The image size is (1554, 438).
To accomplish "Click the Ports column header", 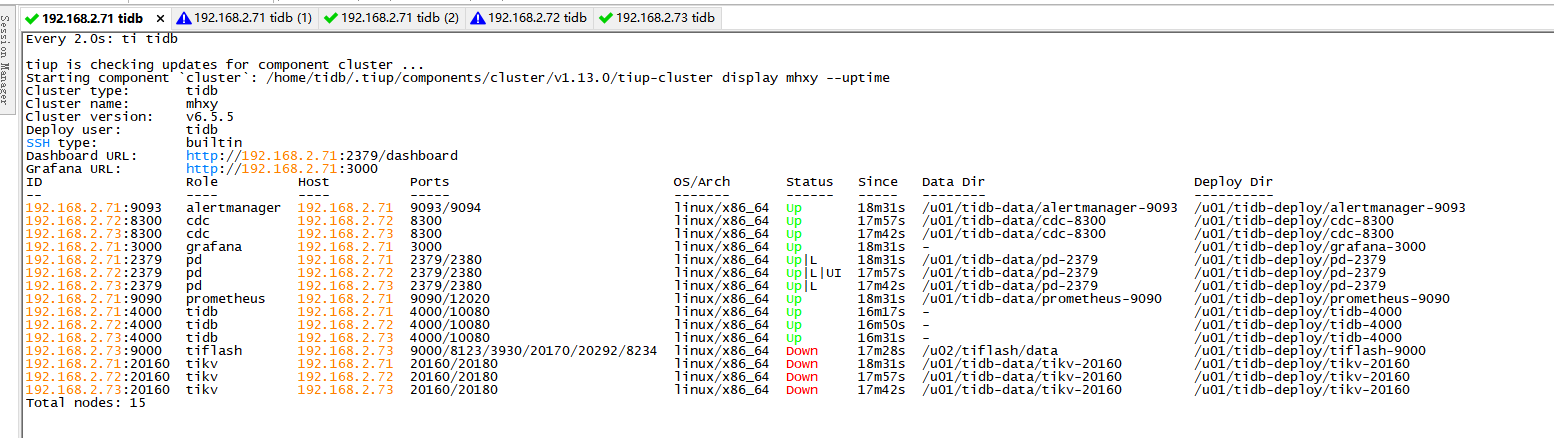I will point(430,182).
